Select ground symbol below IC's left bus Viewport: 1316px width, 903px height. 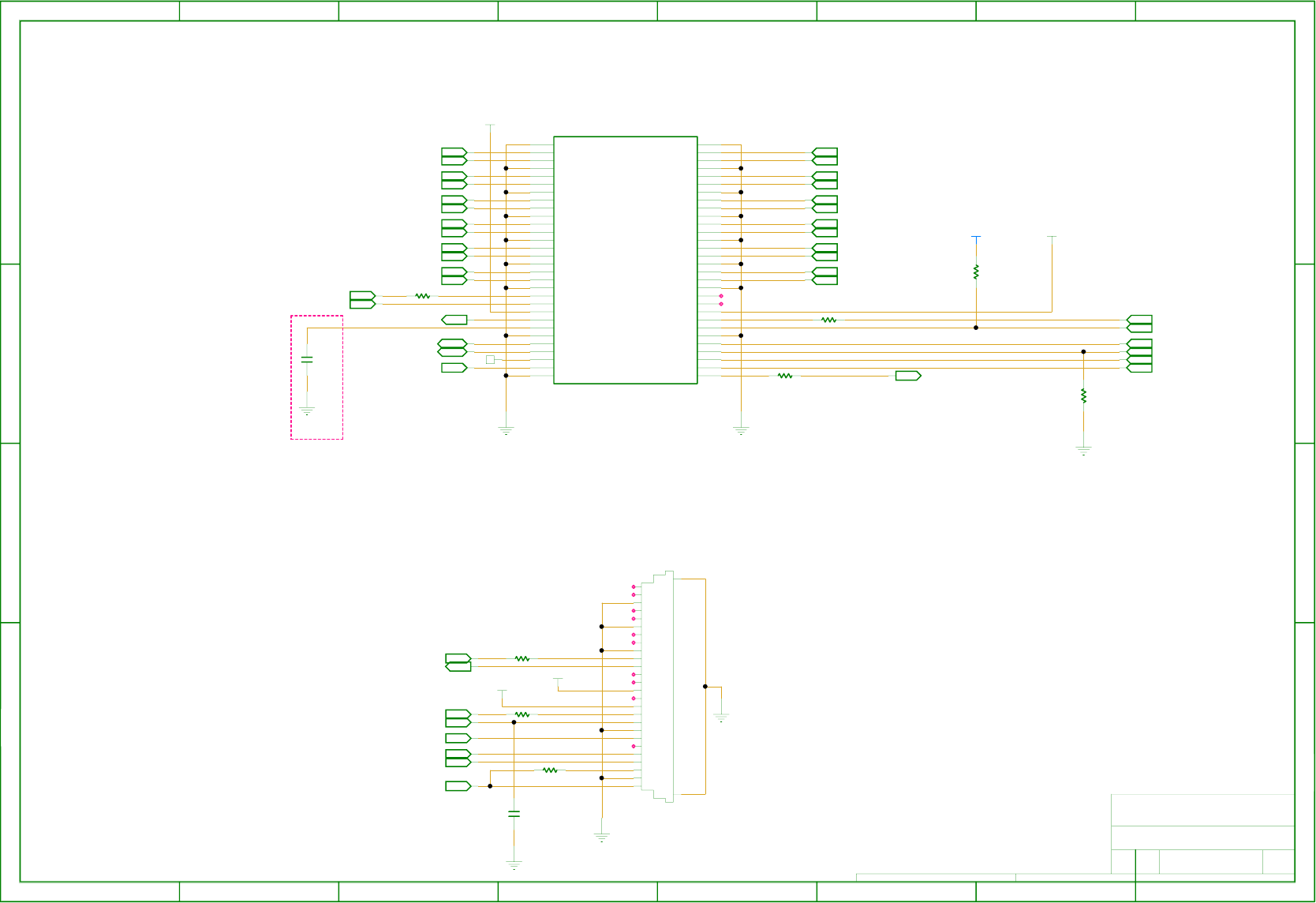(x=506, y=431)
